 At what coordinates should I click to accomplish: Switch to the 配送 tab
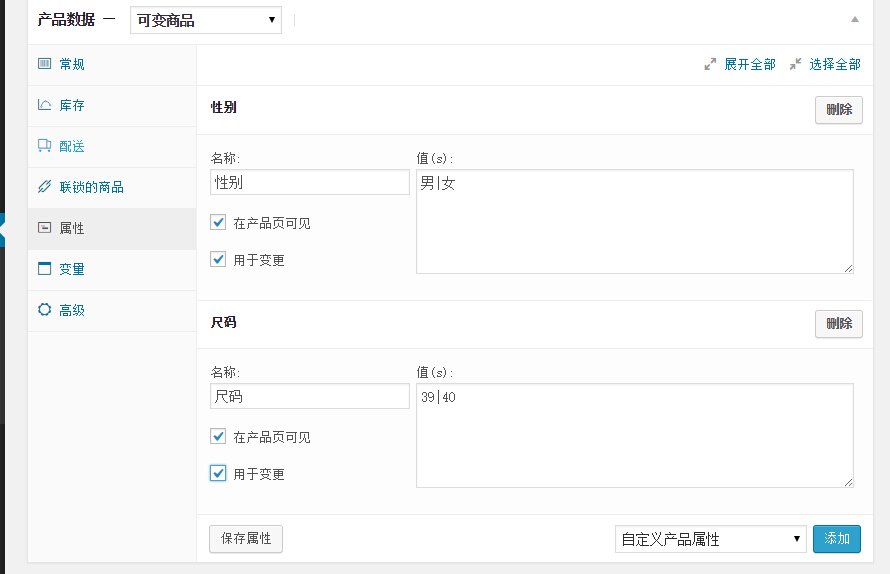pos(112,146)
